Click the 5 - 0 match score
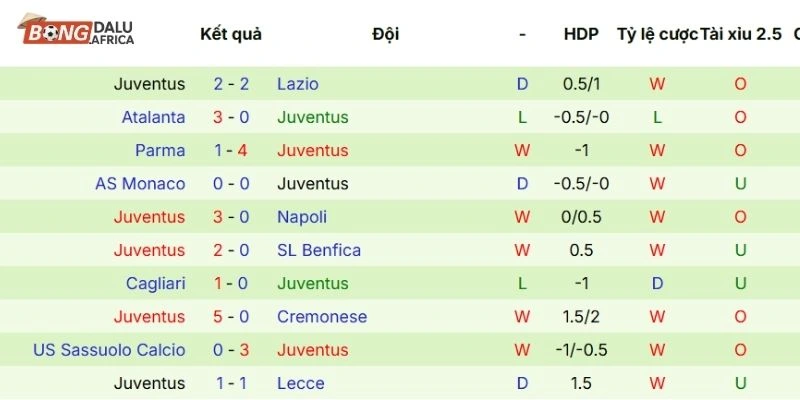Screen dimensions: 800x400 click(231, 317)
